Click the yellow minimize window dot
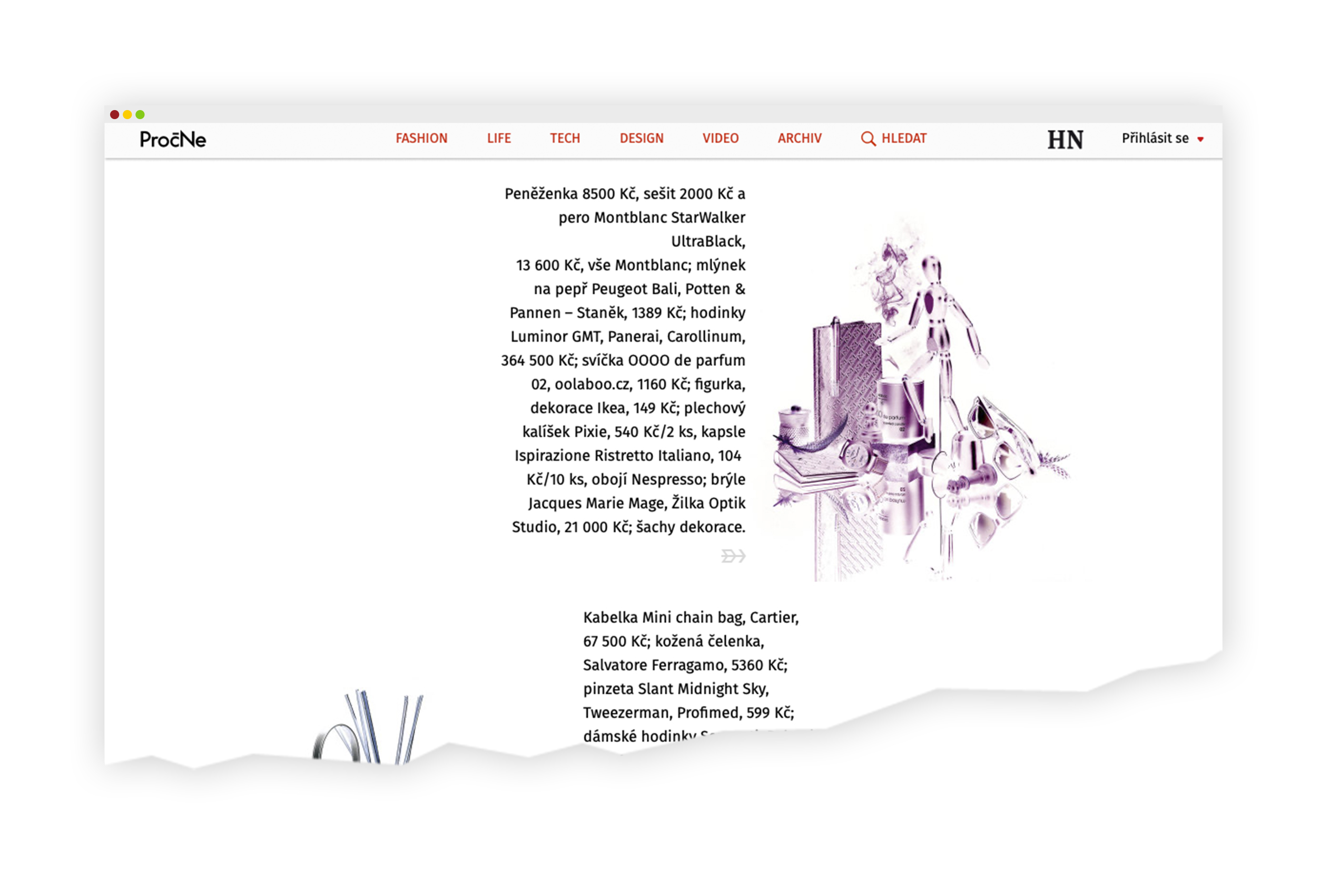Viewport: 1330px width, 896px height. (x=127, y=114)
